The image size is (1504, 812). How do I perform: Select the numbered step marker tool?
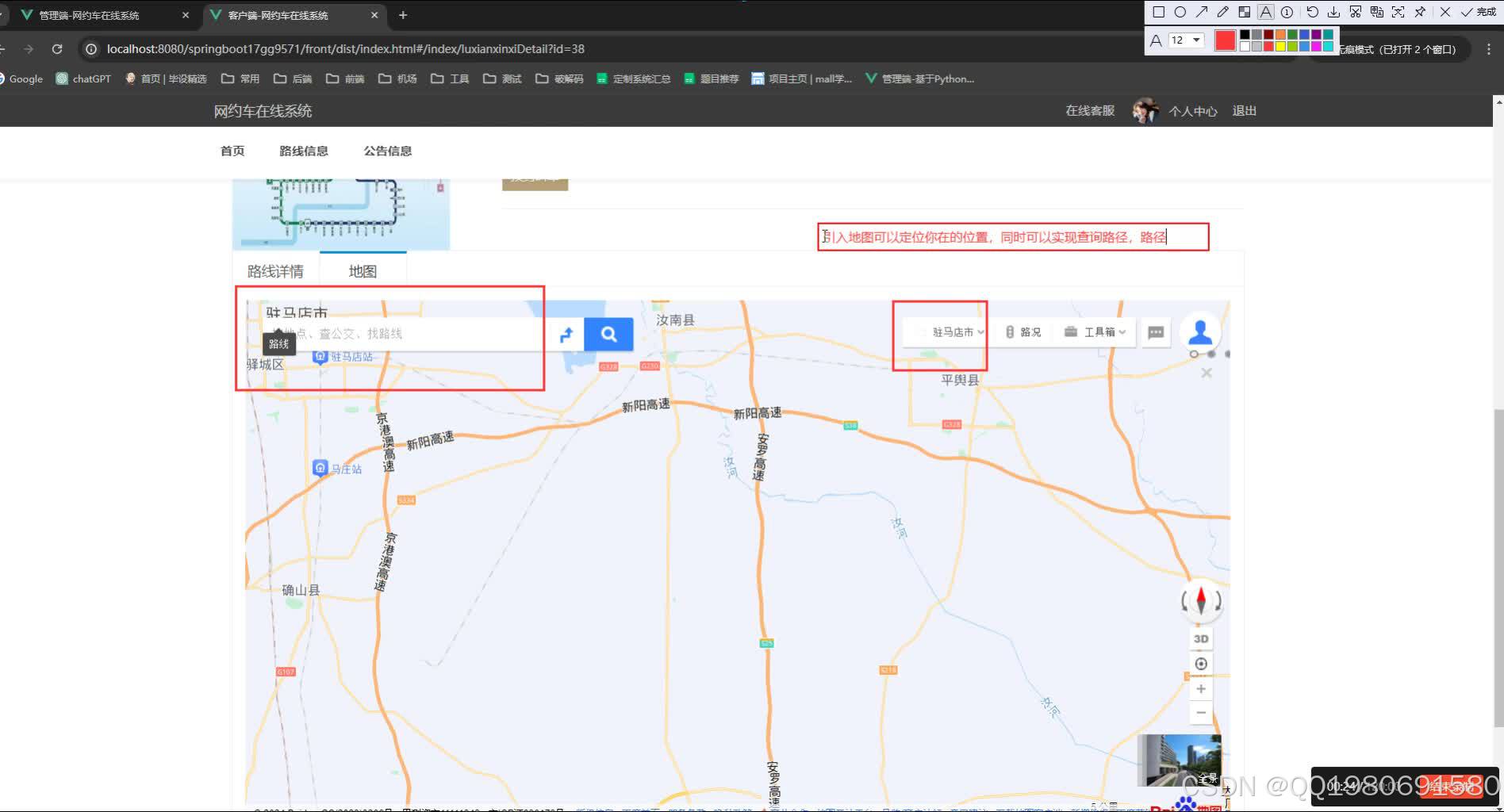(1287, 12)
